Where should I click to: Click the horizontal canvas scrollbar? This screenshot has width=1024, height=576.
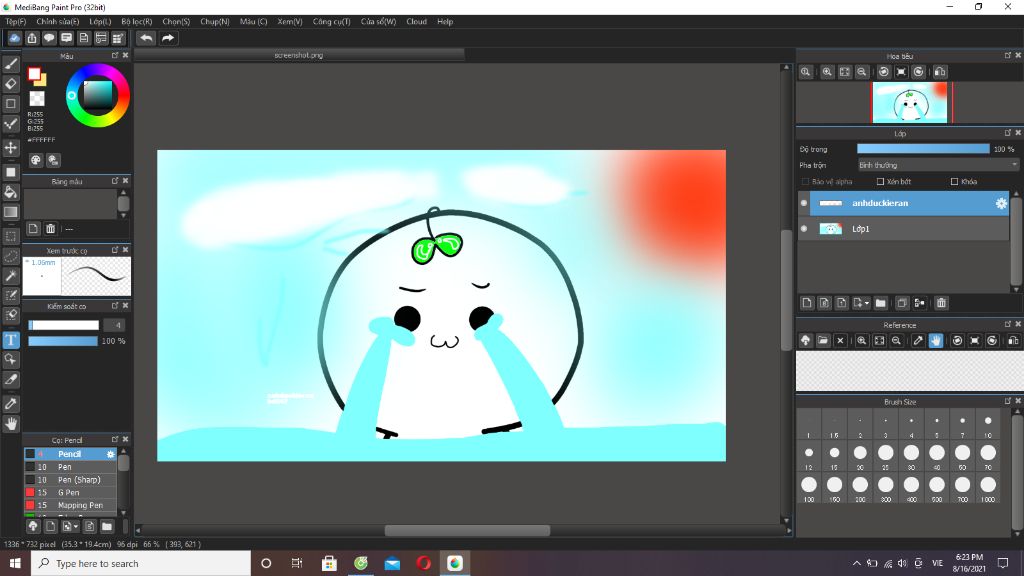[x=467, y=530]
